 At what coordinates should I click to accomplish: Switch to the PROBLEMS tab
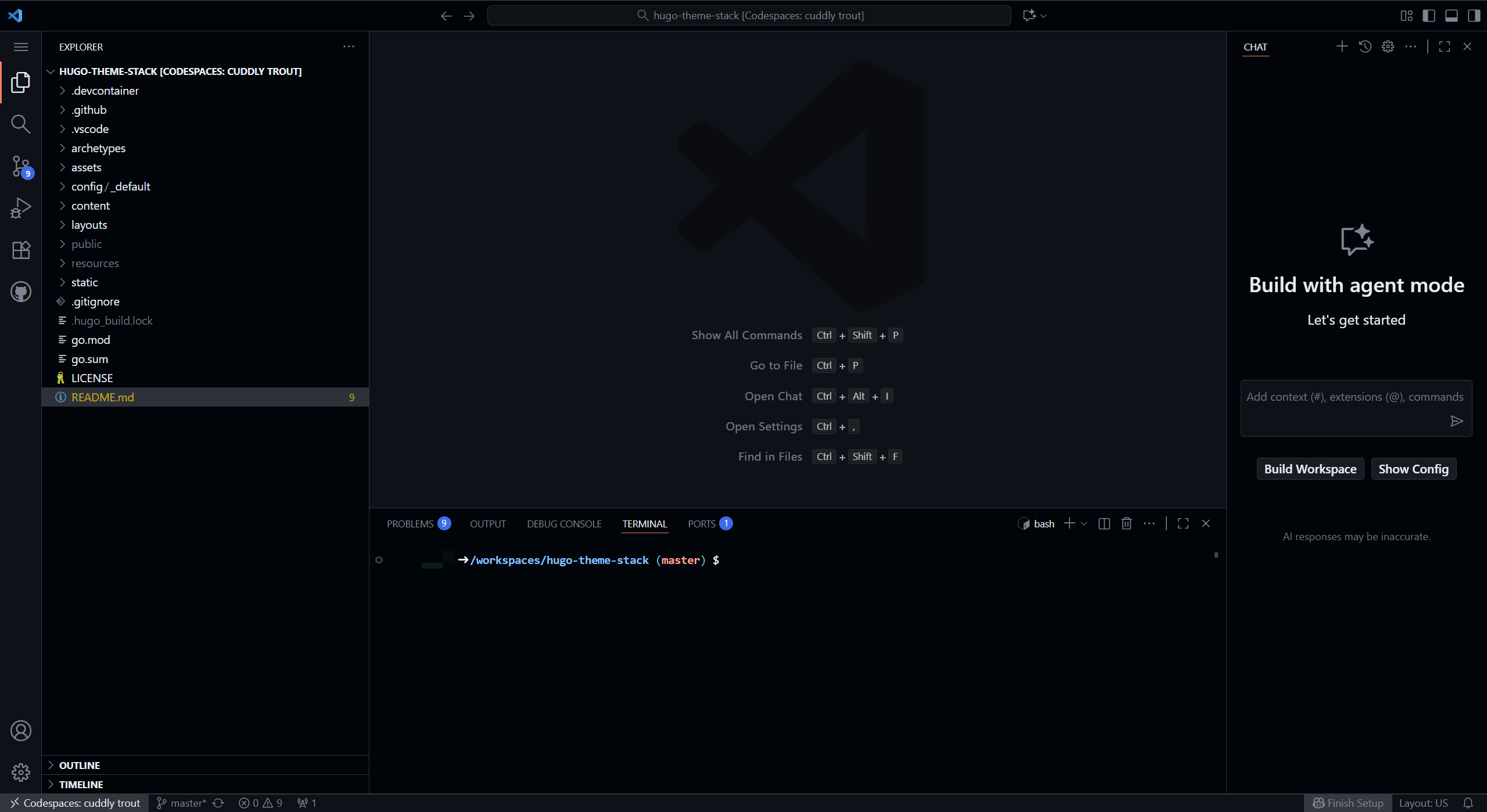411,523
